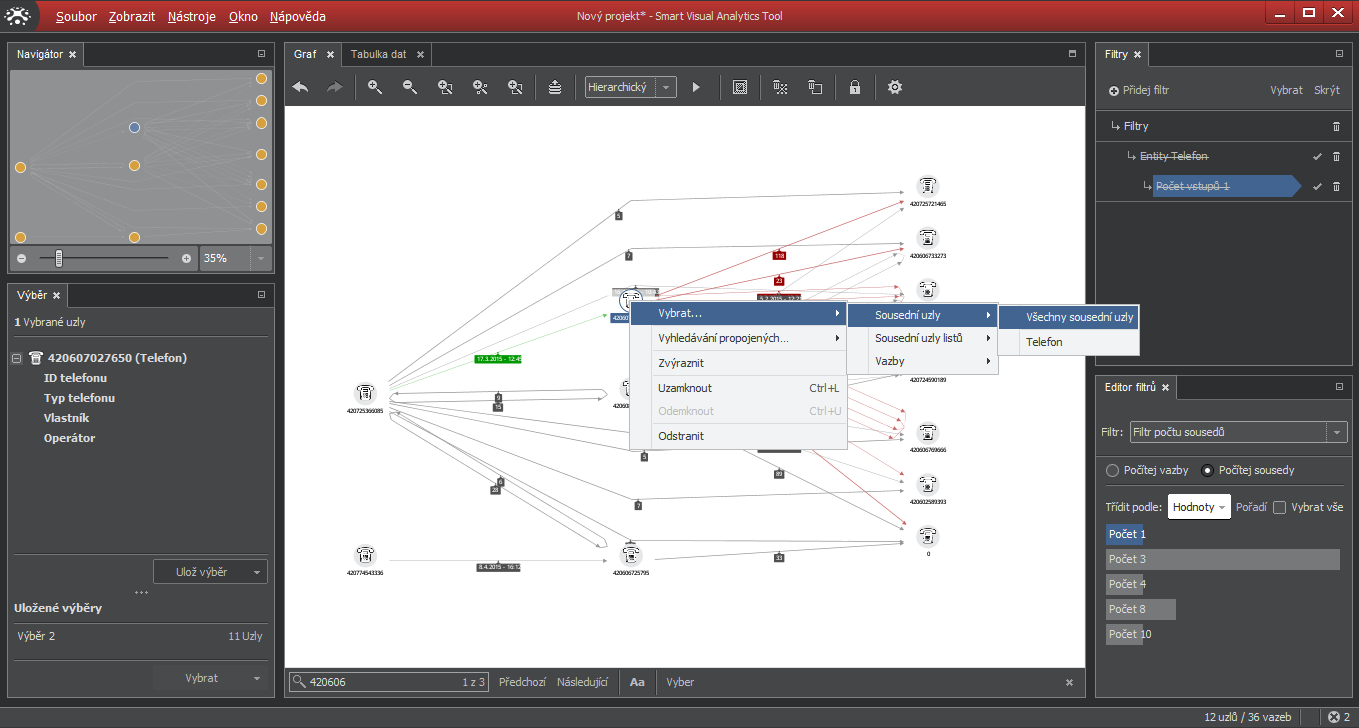Select the Počítej vazby radio button
The height and width of the screenshot is (728, 1359).
1112,470
